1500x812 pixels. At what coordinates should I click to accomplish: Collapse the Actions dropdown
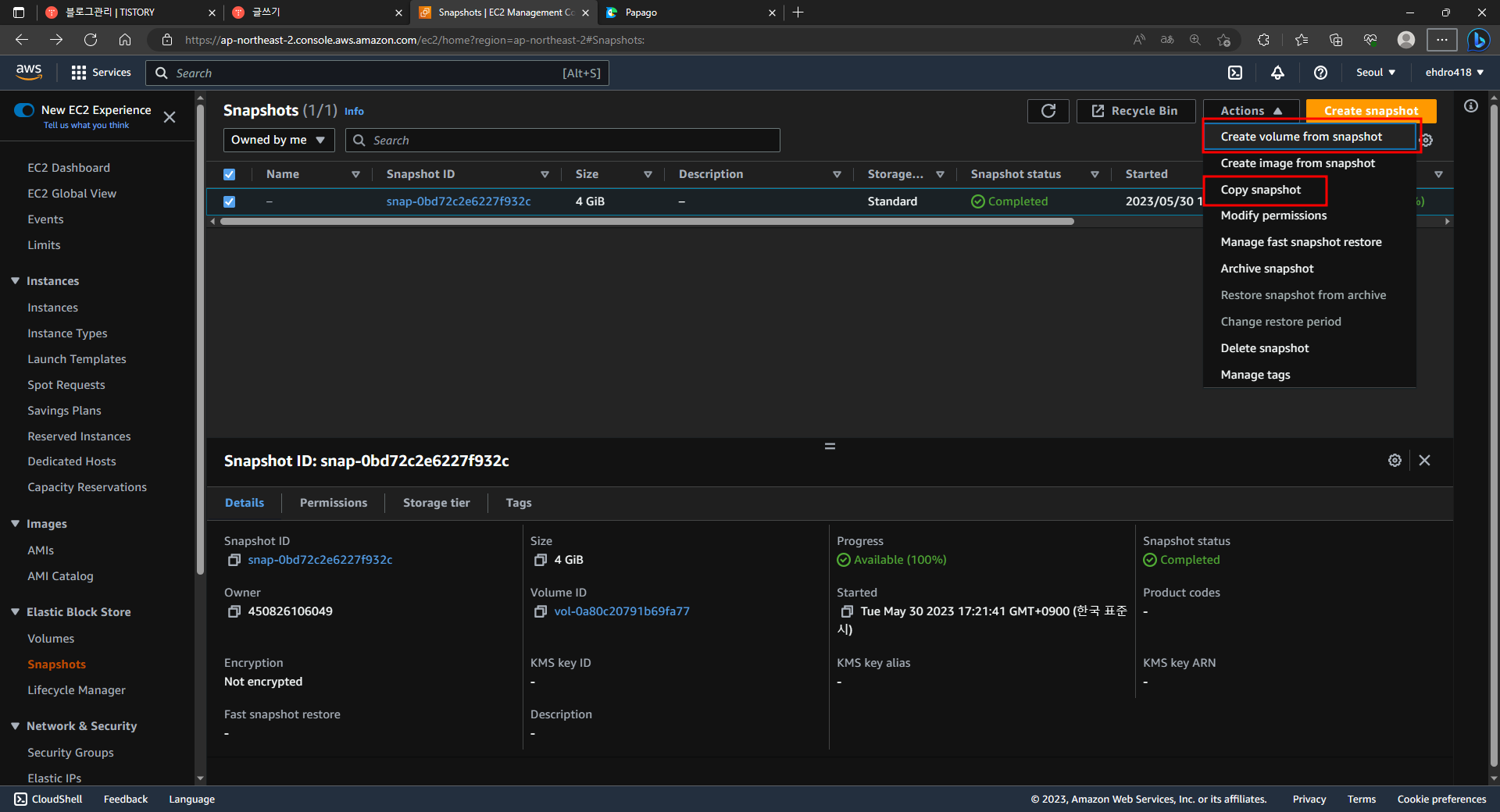tap(1251, 111)
